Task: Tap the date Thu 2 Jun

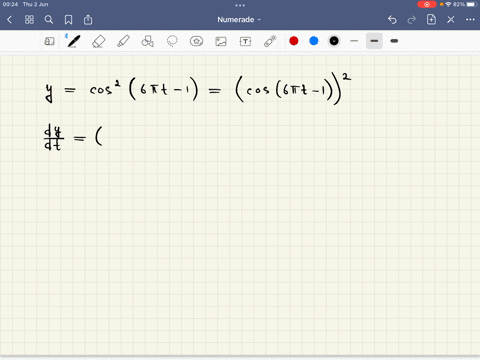Action: [36, 4]
